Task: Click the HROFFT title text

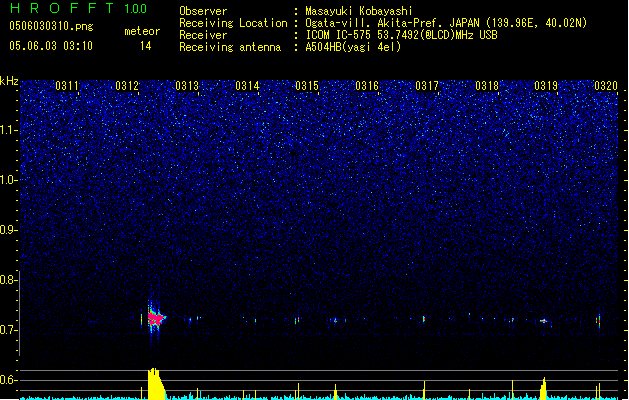Action: pos(62,8)
